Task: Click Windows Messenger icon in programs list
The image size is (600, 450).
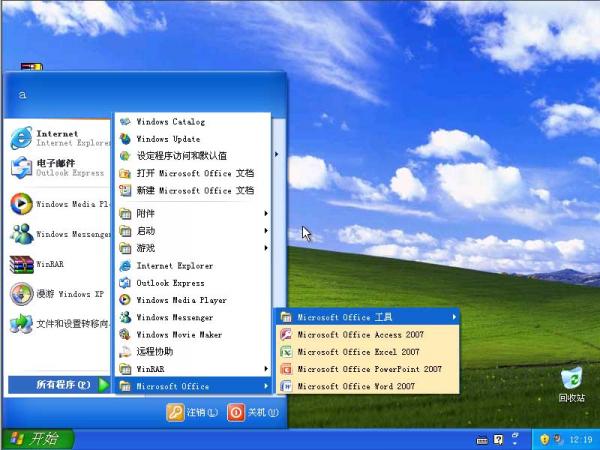Action: pyautogui.click(x=125, y=317)
